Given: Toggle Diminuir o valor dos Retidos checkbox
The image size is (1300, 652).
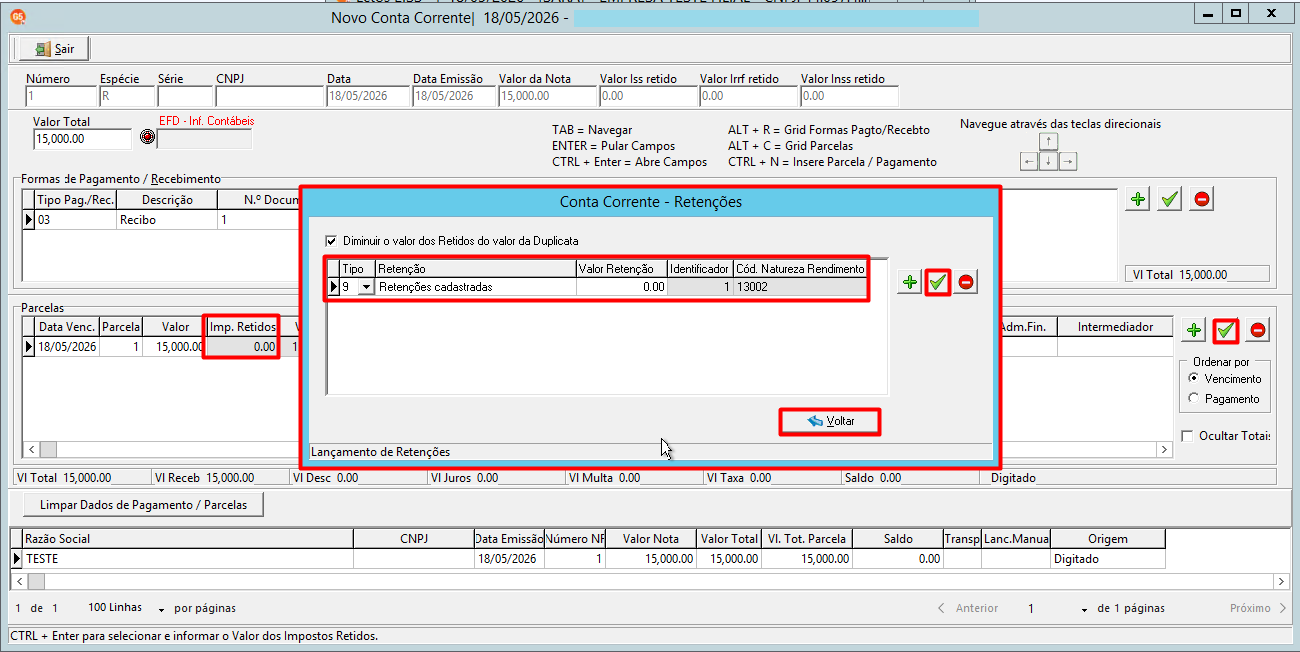Looking at the screenshot, I should 331,241.
